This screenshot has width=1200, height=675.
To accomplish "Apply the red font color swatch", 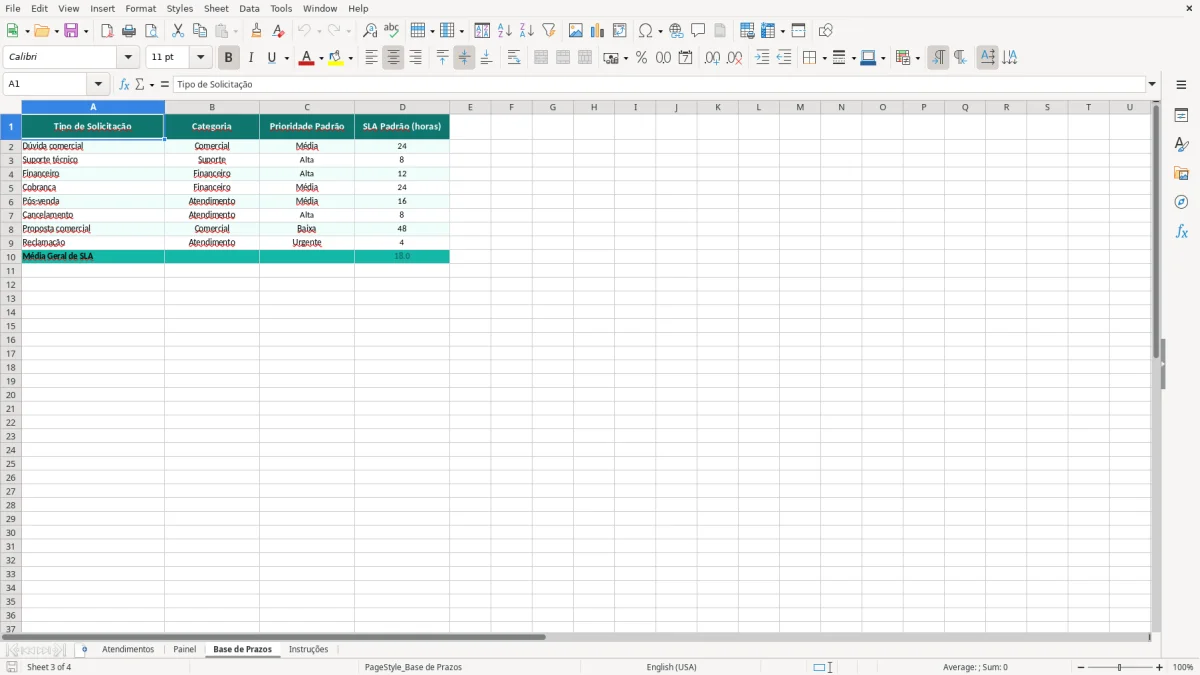I will (x=307, y=58).
